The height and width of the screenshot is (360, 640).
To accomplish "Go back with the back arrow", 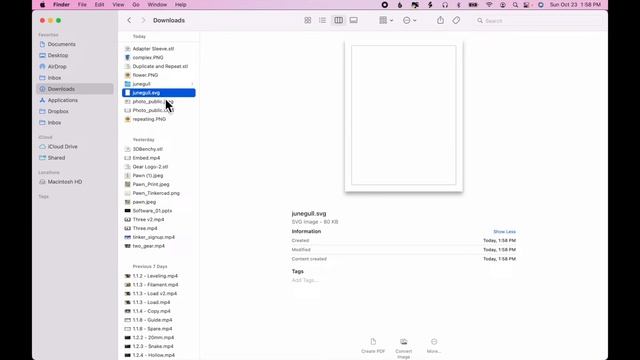I will [129, 20].
